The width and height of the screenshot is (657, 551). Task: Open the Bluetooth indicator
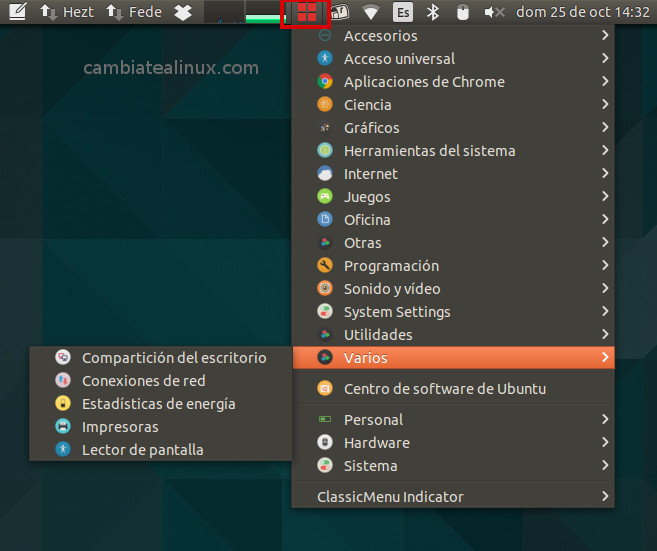click(x=432, y=12)
